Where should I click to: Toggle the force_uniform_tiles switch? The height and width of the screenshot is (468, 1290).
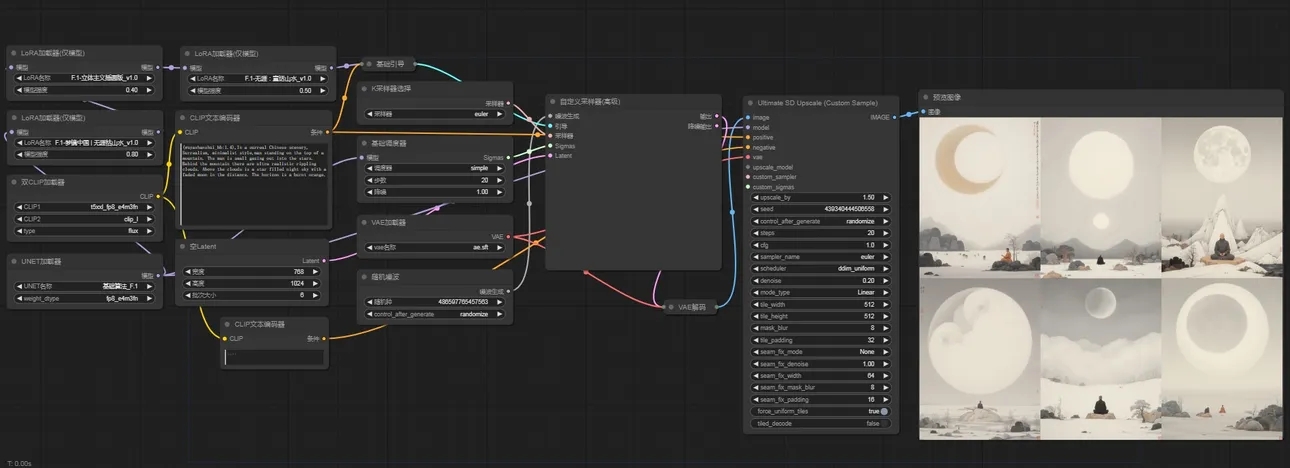pos(884,411)
